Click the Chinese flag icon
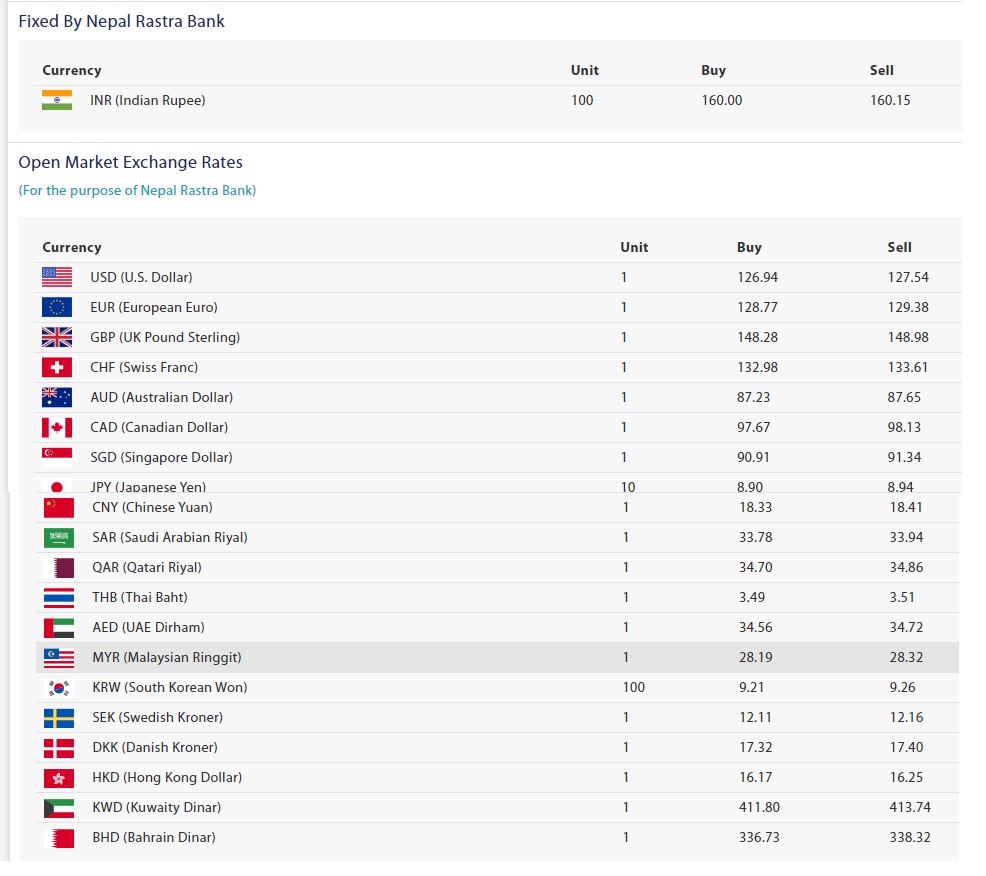This screenshot has height=876, width=986. coord(58,507)
